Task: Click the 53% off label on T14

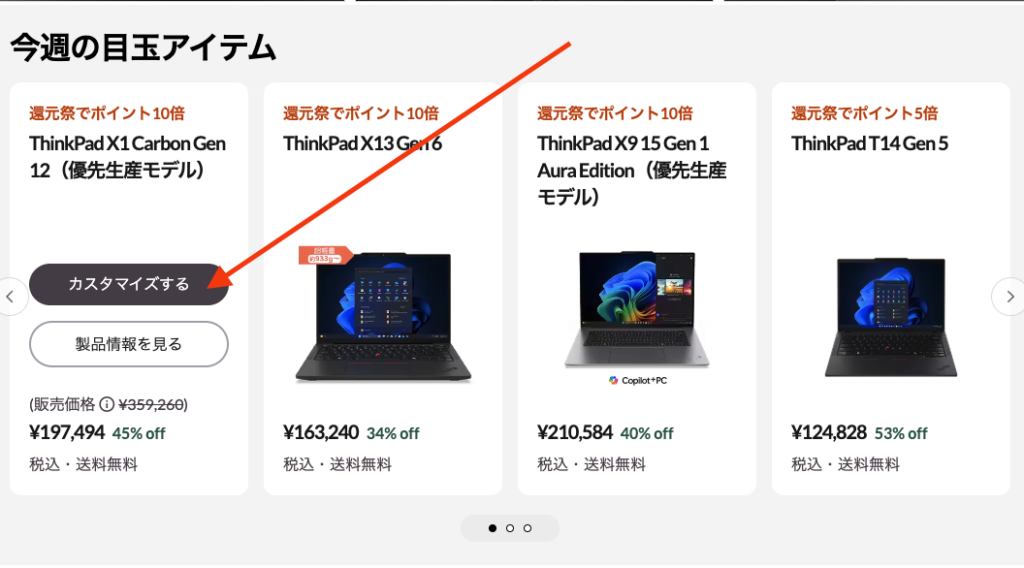Action: [901, 434]
